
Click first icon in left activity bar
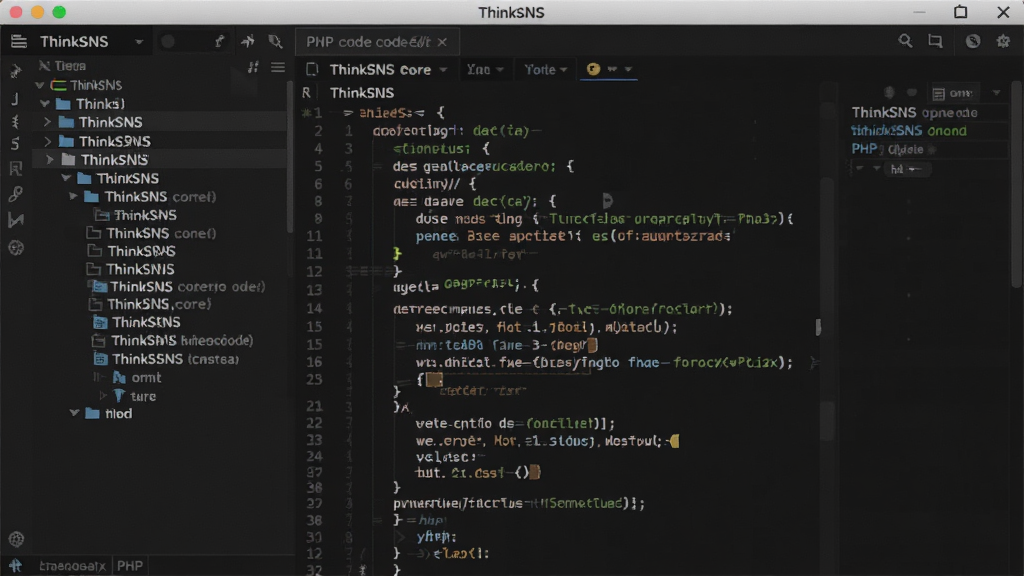coord(16,71)
